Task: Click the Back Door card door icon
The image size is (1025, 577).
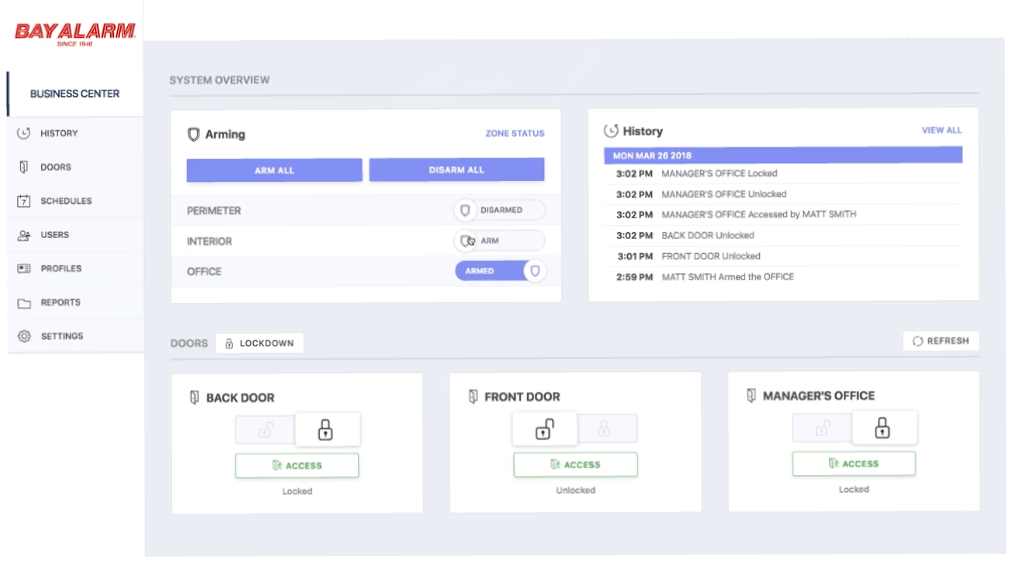Action: click(194, 397)
